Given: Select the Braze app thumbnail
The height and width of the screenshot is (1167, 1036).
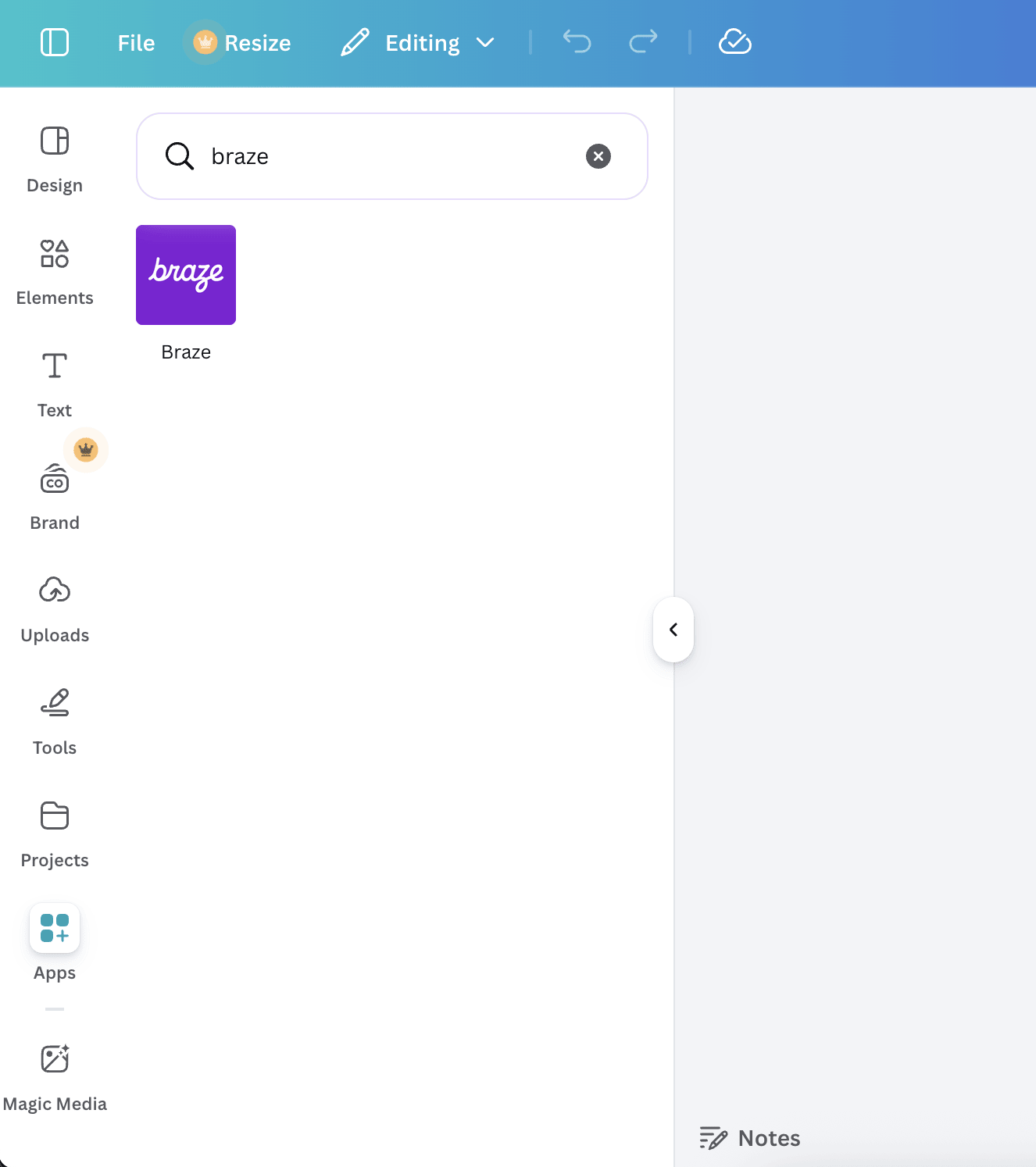Looking at the screenshot, I should (x=185, y=274).
